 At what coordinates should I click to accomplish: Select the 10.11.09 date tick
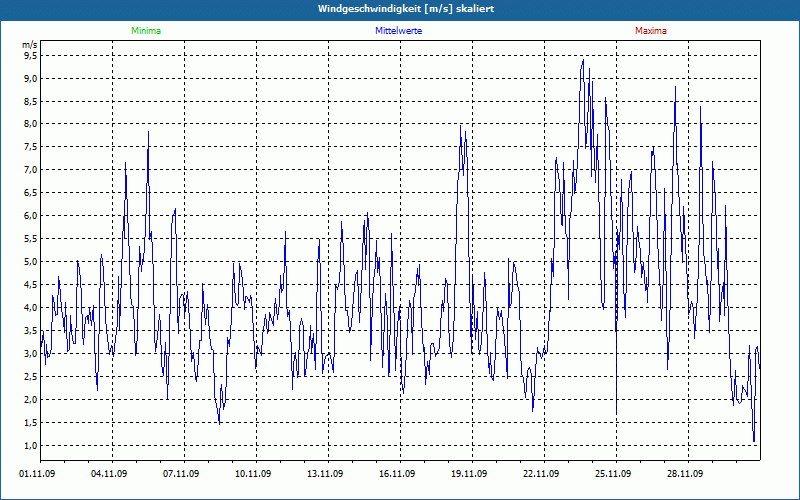(256, 474)
